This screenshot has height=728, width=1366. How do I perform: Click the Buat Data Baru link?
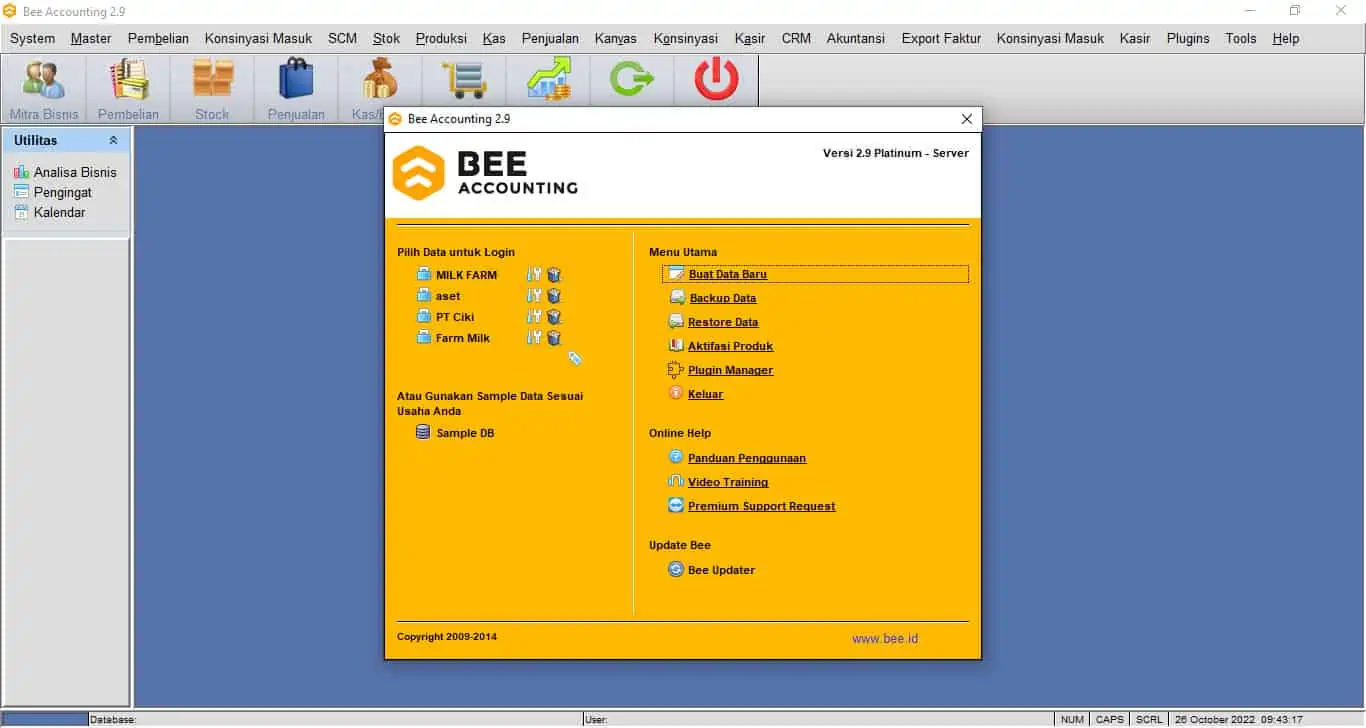(728, 274)
